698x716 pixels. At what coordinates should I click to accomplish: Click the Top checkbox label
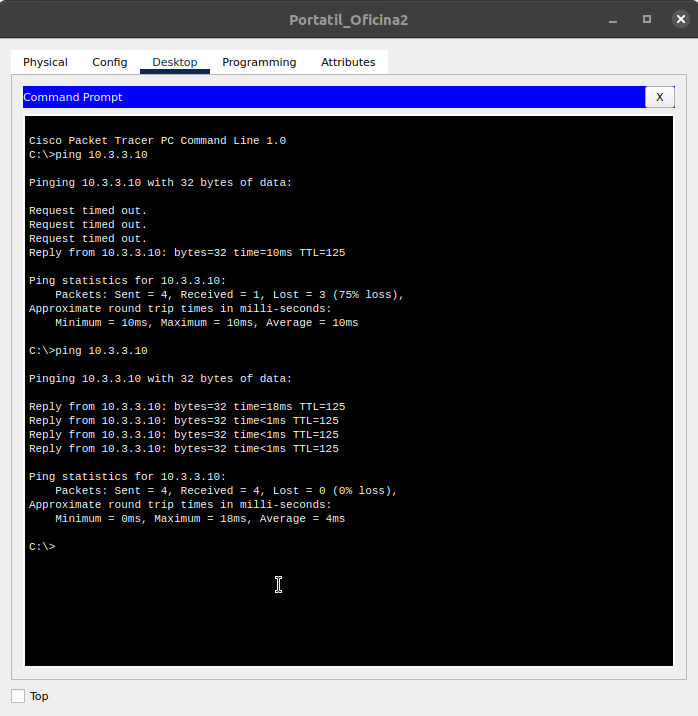pyautogui.click(x=39, y=696)
